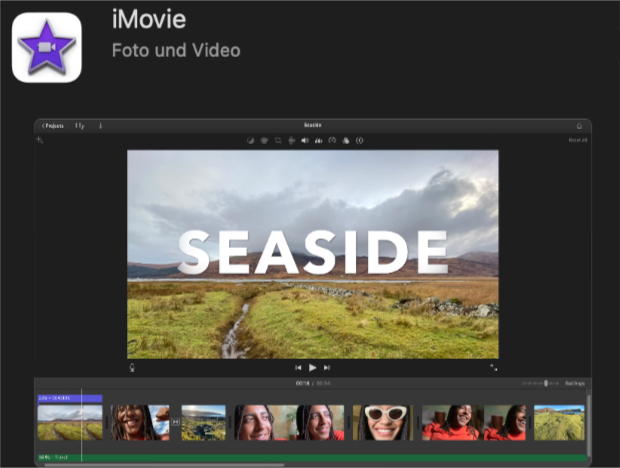Image resolution: width=620 pixels, height=468 pixels.
Task: Click the timeline's vertical scrollbar on the right
Action: pyautogui.click(x=589, y=425)
